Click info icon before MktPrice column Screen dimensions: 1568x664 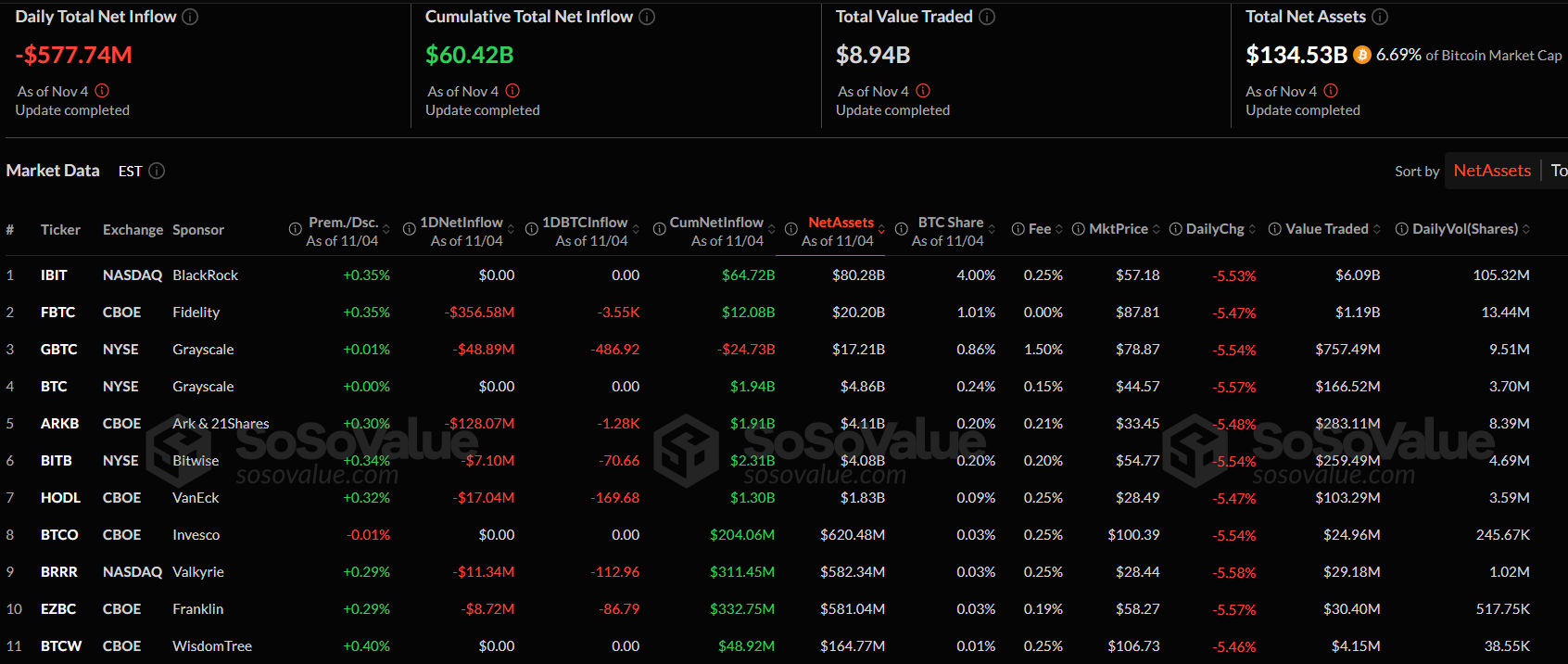(x=1078, y=229)
